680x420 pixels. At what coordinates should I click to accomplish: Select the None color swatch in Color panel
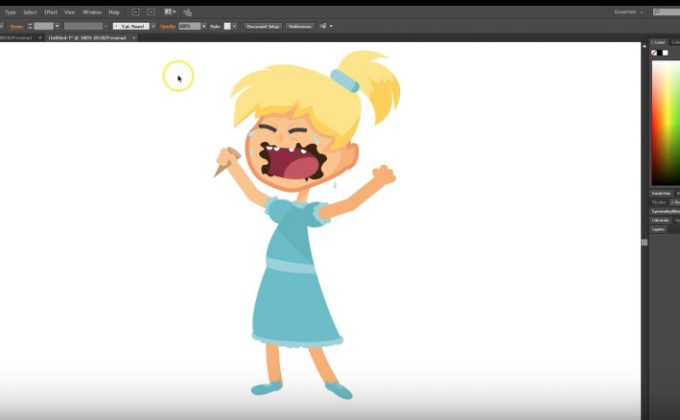pos(654,53)
